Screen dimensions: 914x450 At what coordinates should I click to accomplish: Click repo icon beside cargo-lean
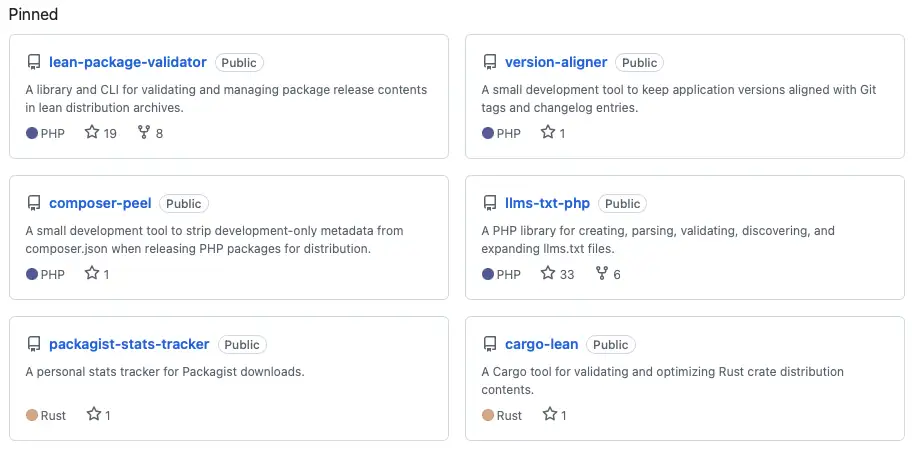pyautogui.click(x=490, y=344)
